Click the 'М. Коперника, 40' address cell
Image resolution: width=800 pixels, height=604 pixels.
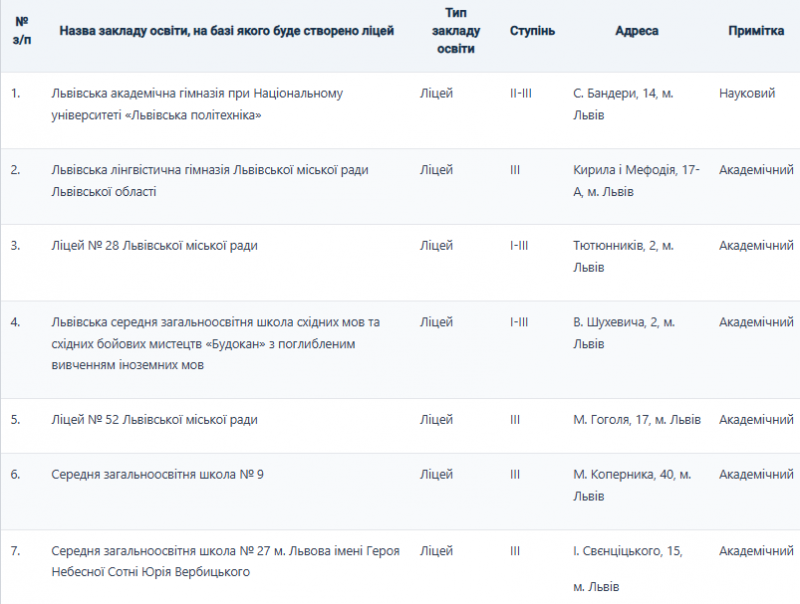pyautogui.click(x=632, y=484)
